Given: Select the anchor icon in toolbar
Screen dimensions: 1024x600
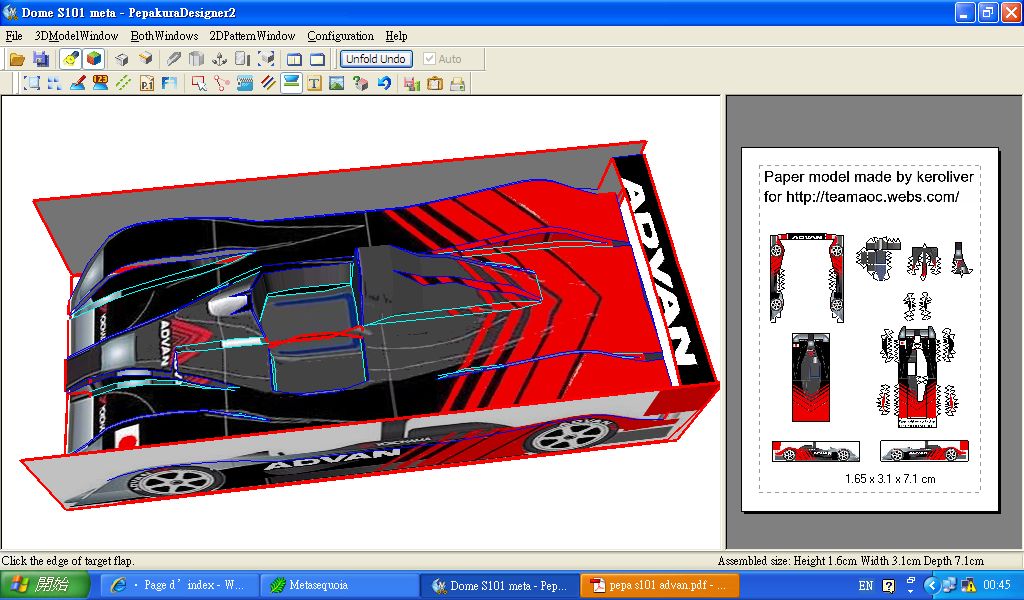Looking at the screenshot, I should coord(220,59).
